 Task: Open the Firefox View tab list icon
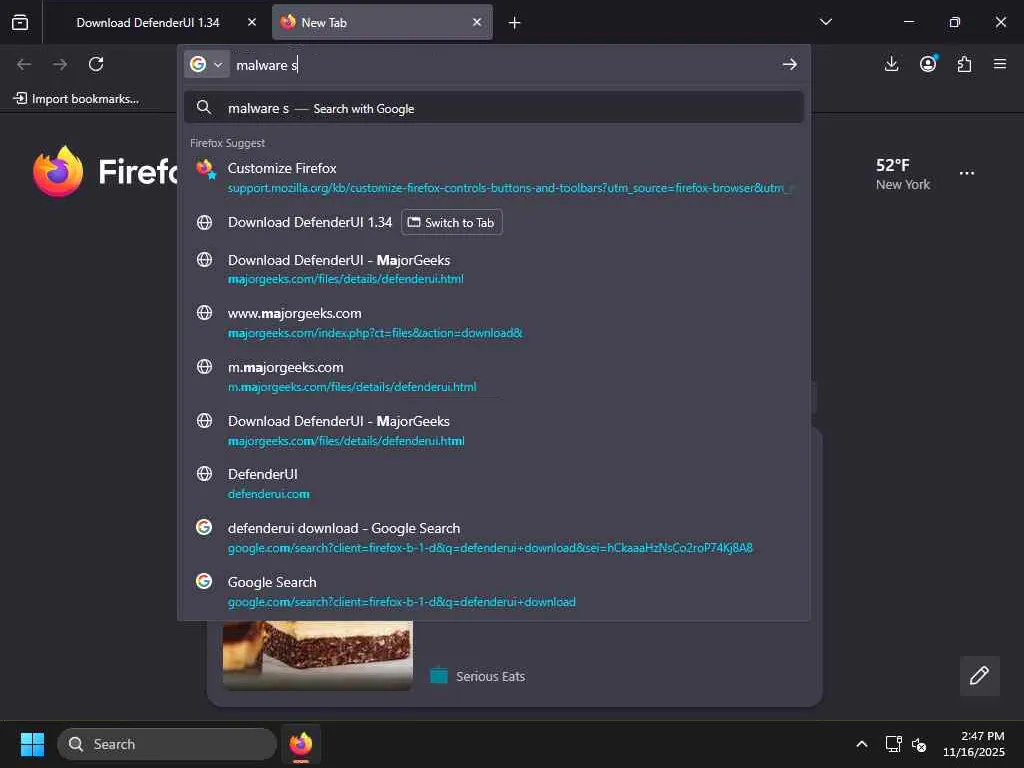tap(20, 23)
